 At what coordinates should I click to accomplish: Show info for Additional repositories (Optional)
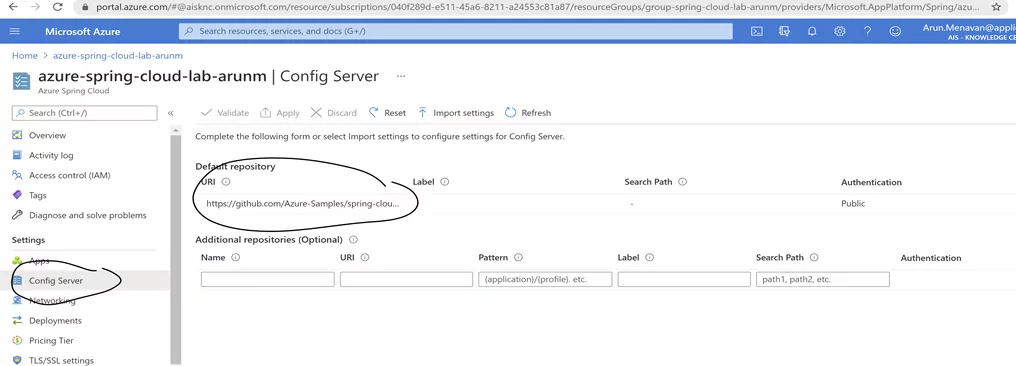pyautogui.click(x=353, y=240)
